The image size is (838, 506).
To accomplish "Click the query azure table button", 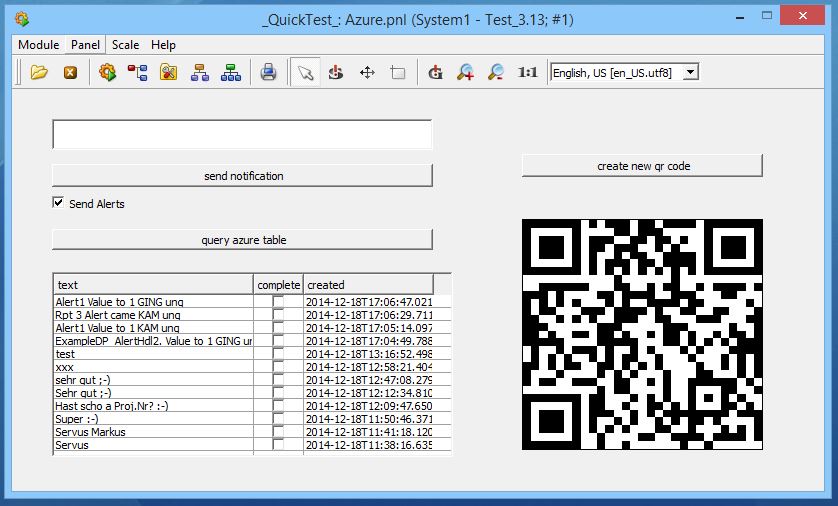I will point(242,240).
